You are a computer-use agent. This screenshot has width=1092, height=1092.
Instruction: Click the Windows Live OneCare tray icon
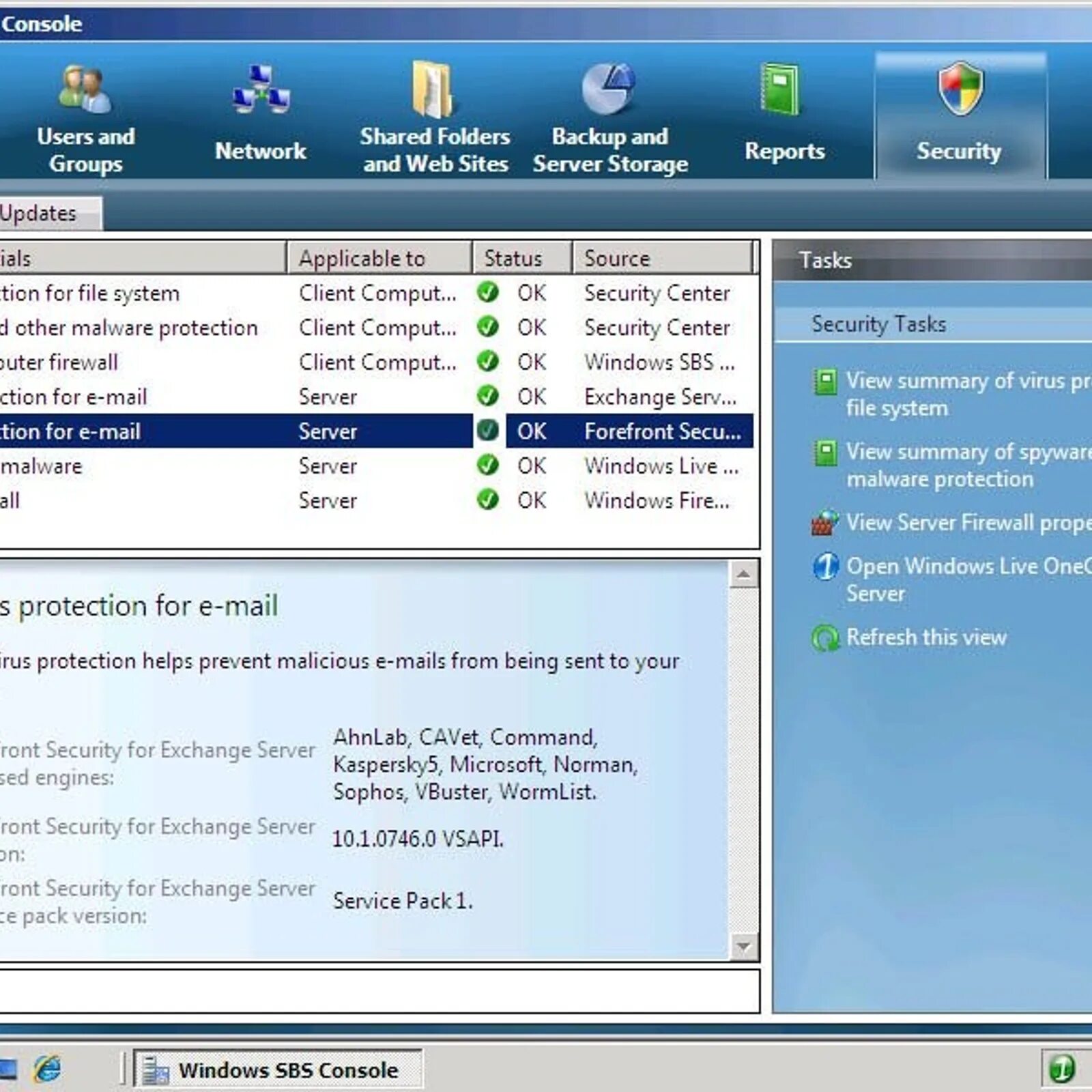point(1061,1069)
